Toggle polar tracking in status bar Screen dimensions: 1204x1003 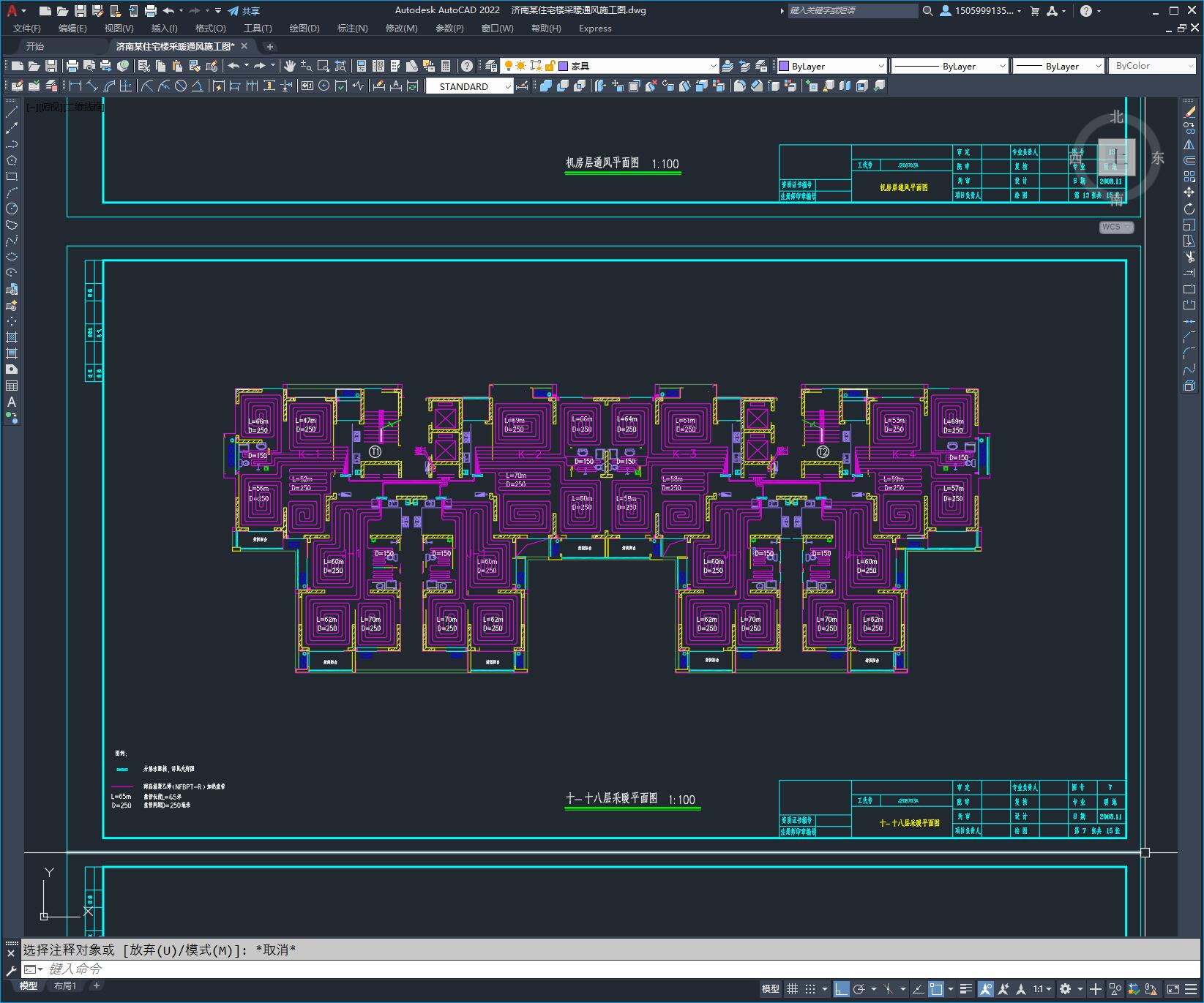click(x=859, y=989)
